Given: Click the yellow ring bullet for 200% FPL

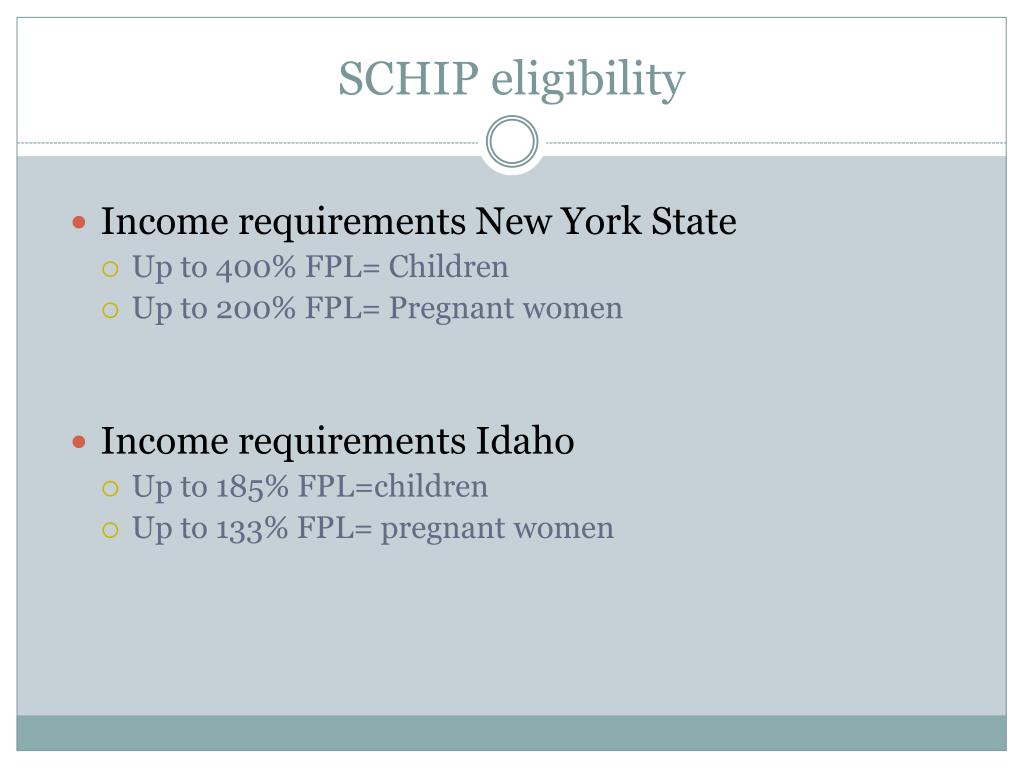Looking at the screenshot, I should click(110, 310).
